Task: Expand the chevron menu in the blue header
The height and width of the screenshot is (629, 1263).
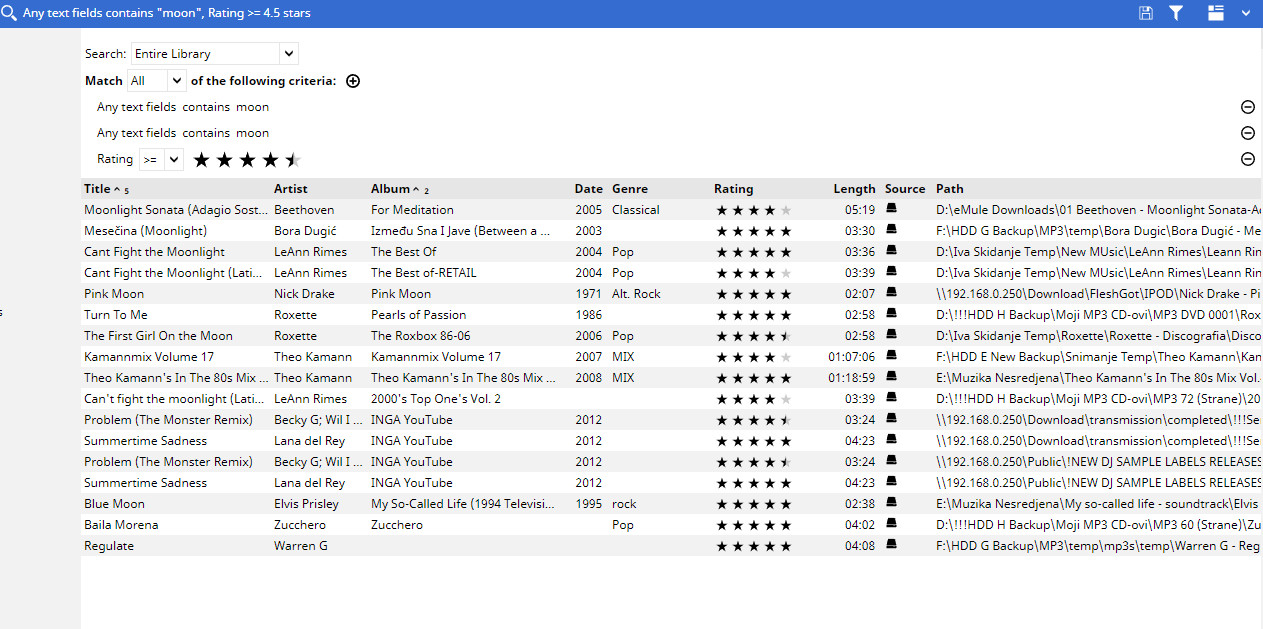Action: click(x=1246, y=13)
